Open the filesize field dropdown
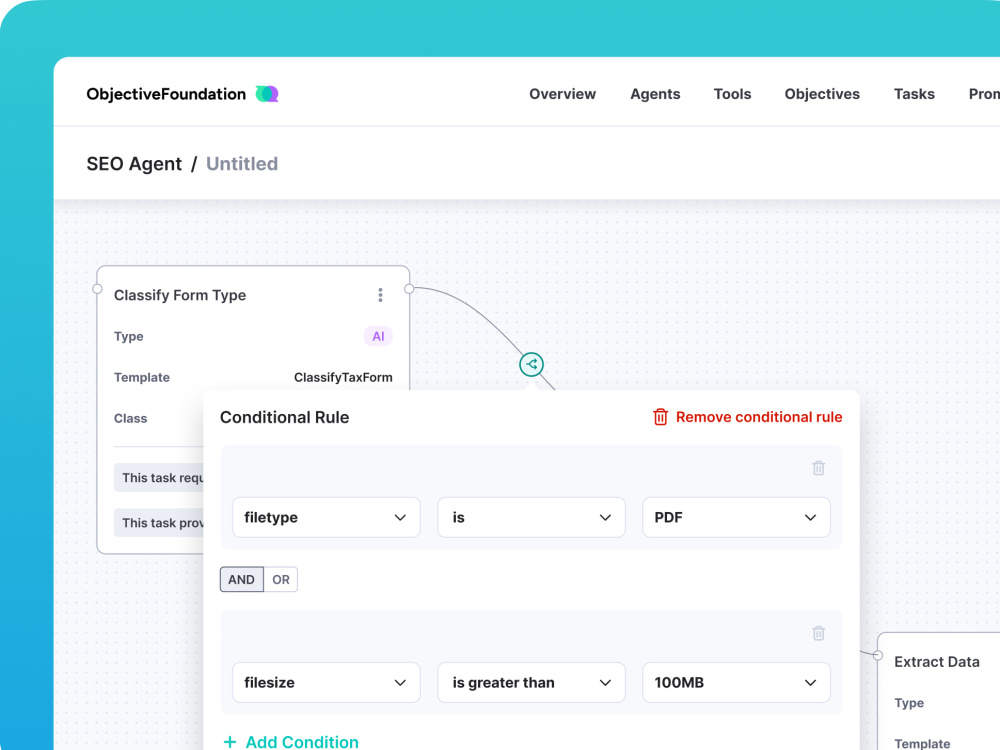Screen dimensions: 1000x750 (x=326, y=682)
